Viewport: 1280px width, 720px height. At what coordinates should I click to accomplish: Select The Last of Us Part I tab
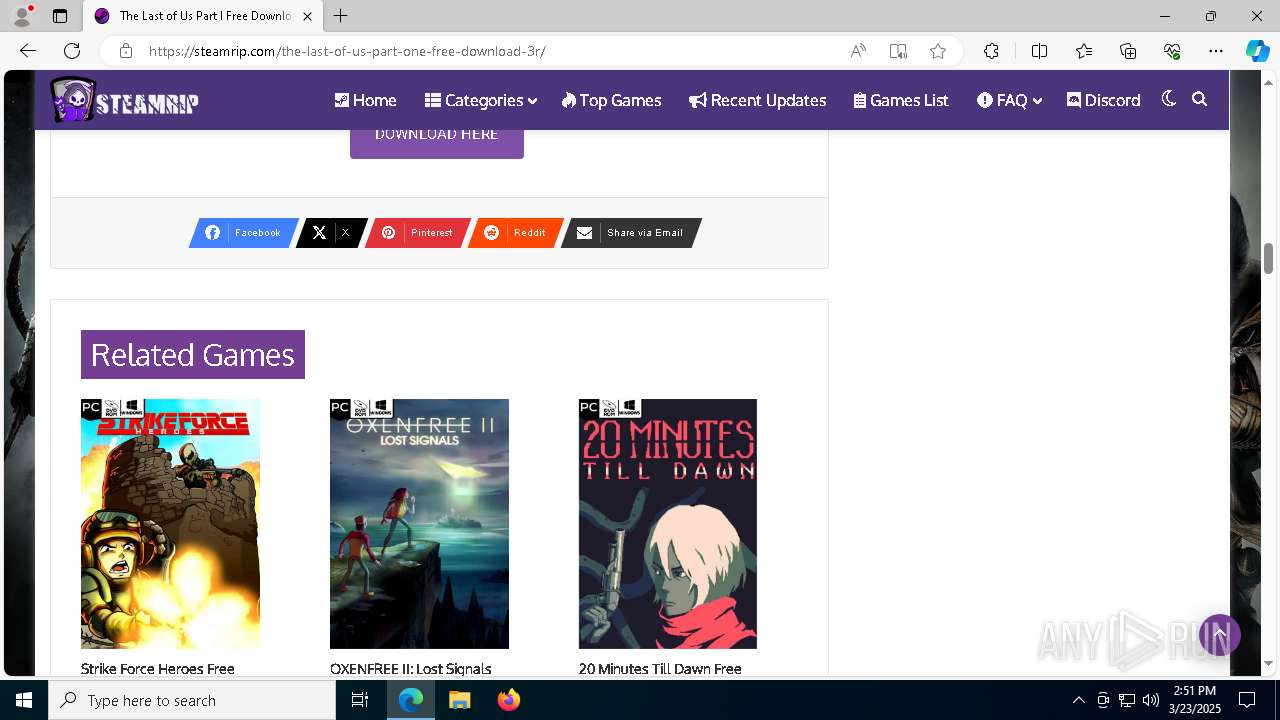(203, 16)
